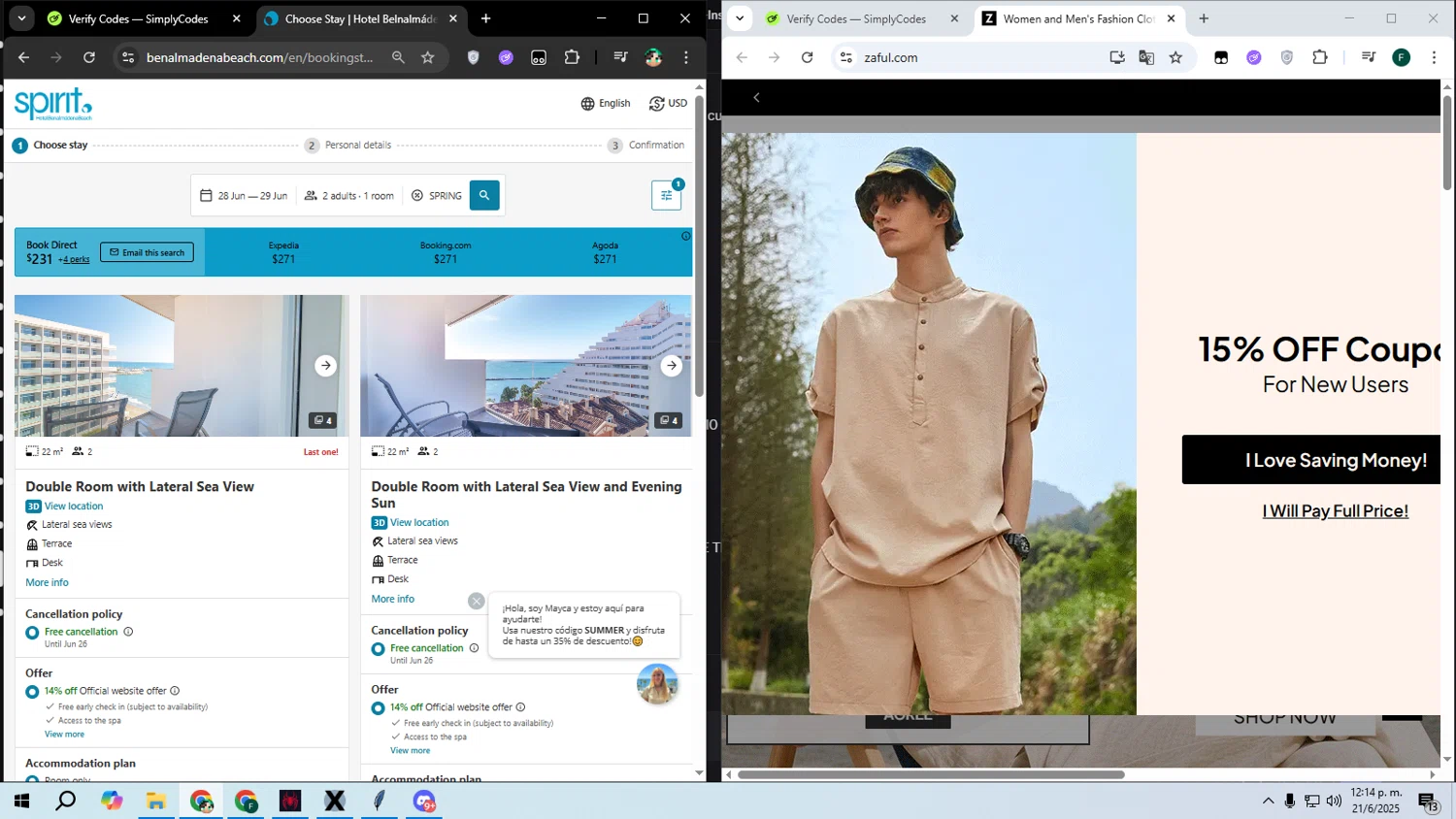The image size is (1456, 819).
Task: Click Email this search button
Action: coord(147,252)
